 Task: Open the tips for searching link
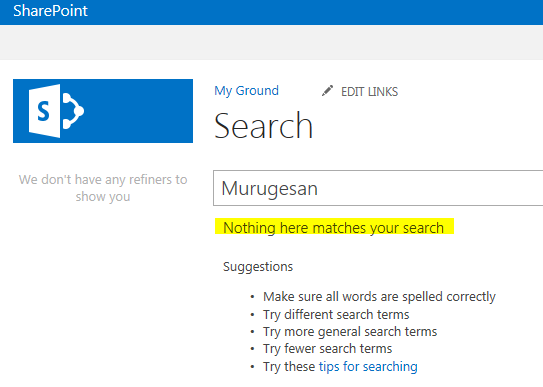pos(368,366)
